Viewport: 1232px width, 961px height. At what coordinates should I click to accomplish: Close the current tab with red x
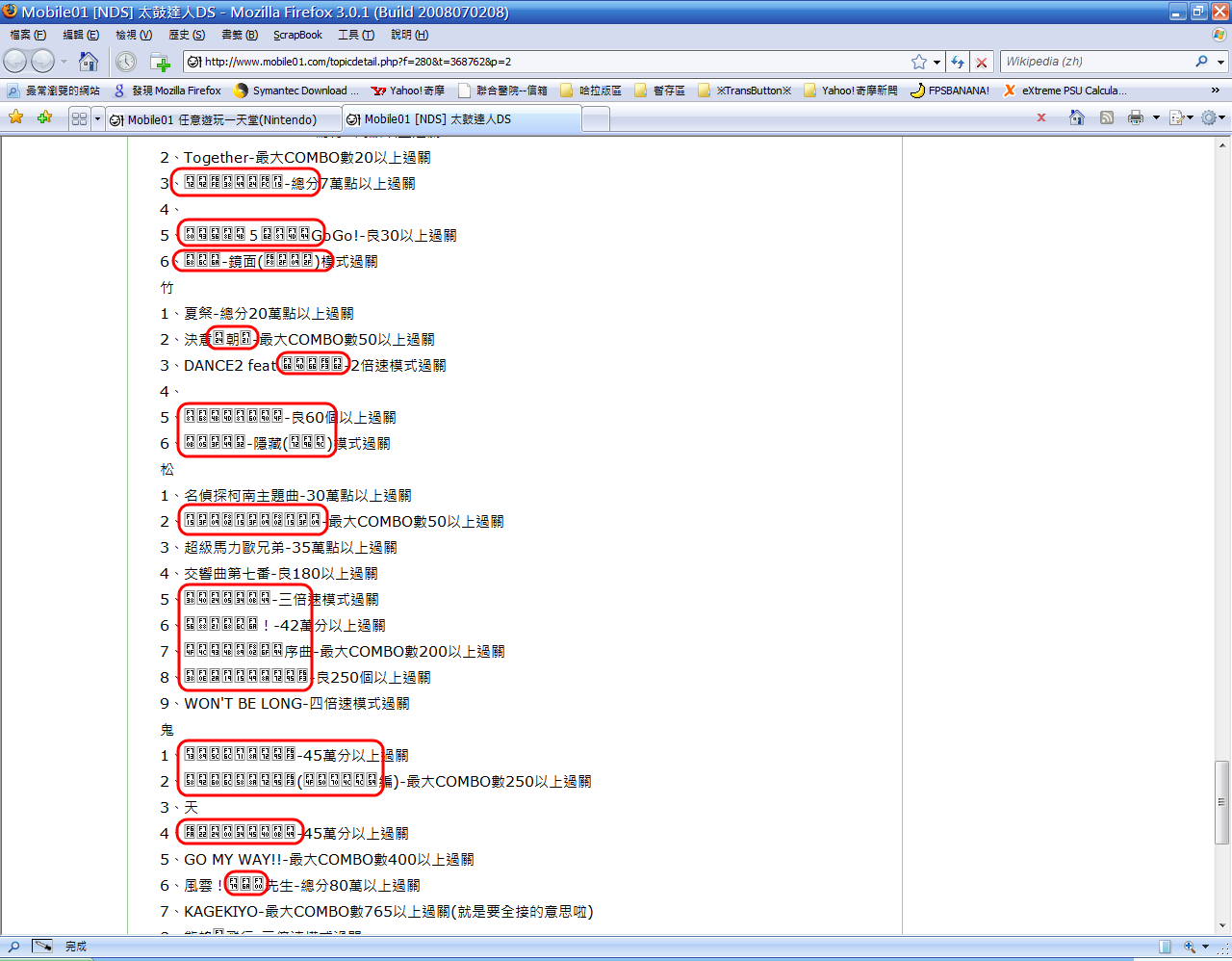(x=1041, y=117)
